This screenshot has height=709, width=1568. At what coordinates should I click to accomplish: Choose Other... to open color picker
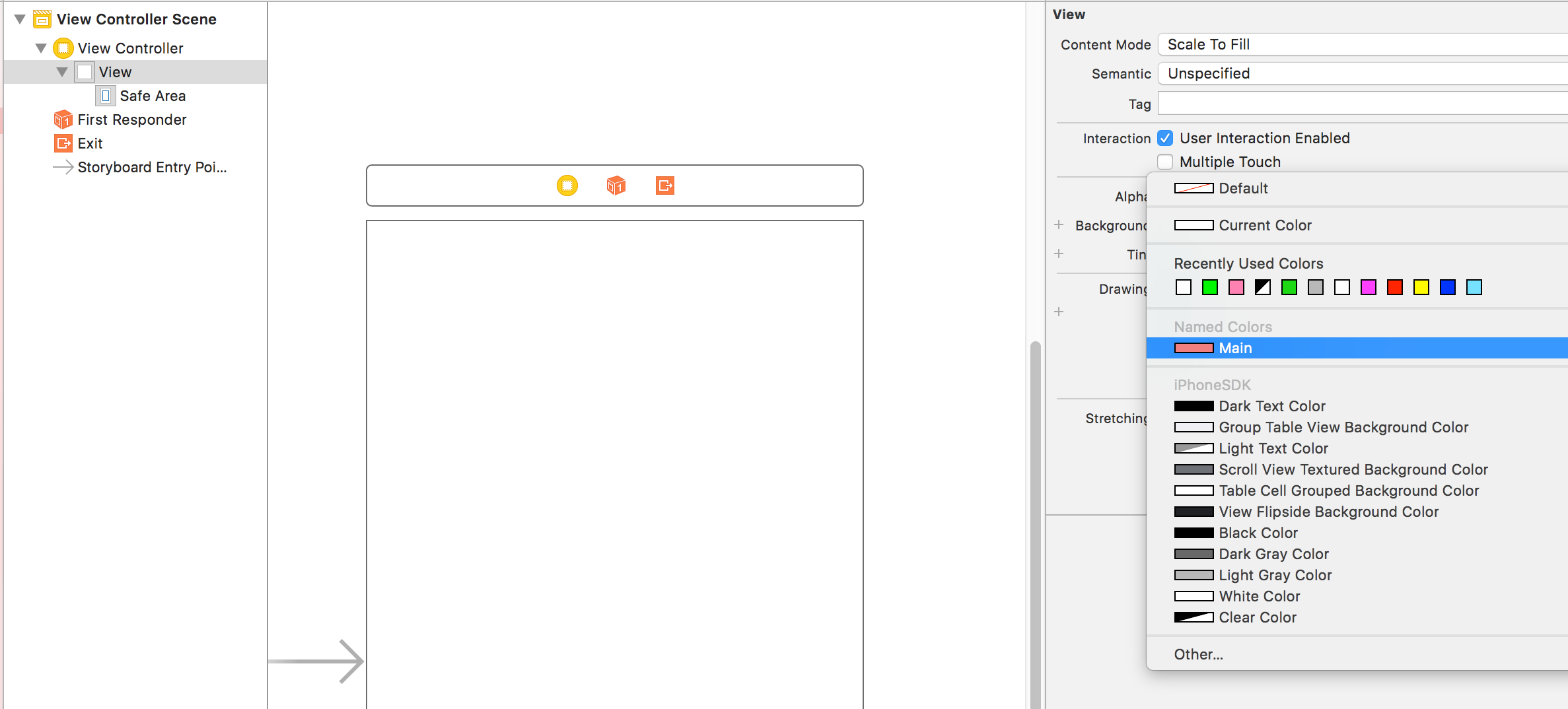tap(1198, 654)
